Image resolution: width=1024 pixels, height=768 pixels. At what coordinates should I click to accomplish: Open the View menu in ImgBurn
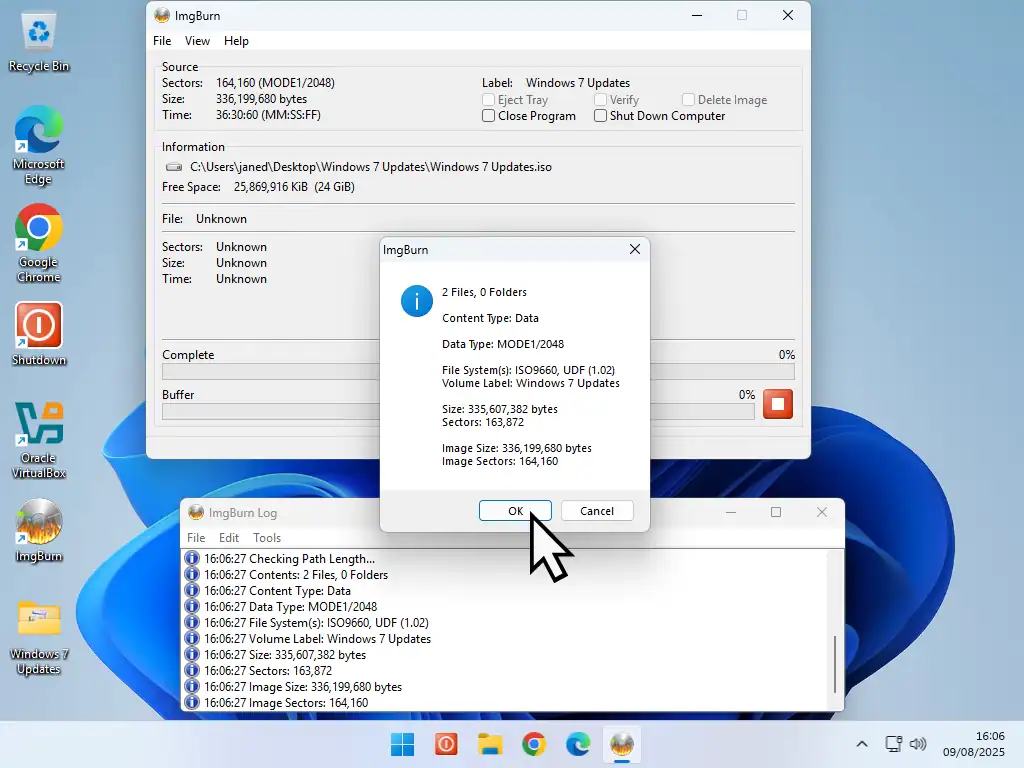coord(197,41)
